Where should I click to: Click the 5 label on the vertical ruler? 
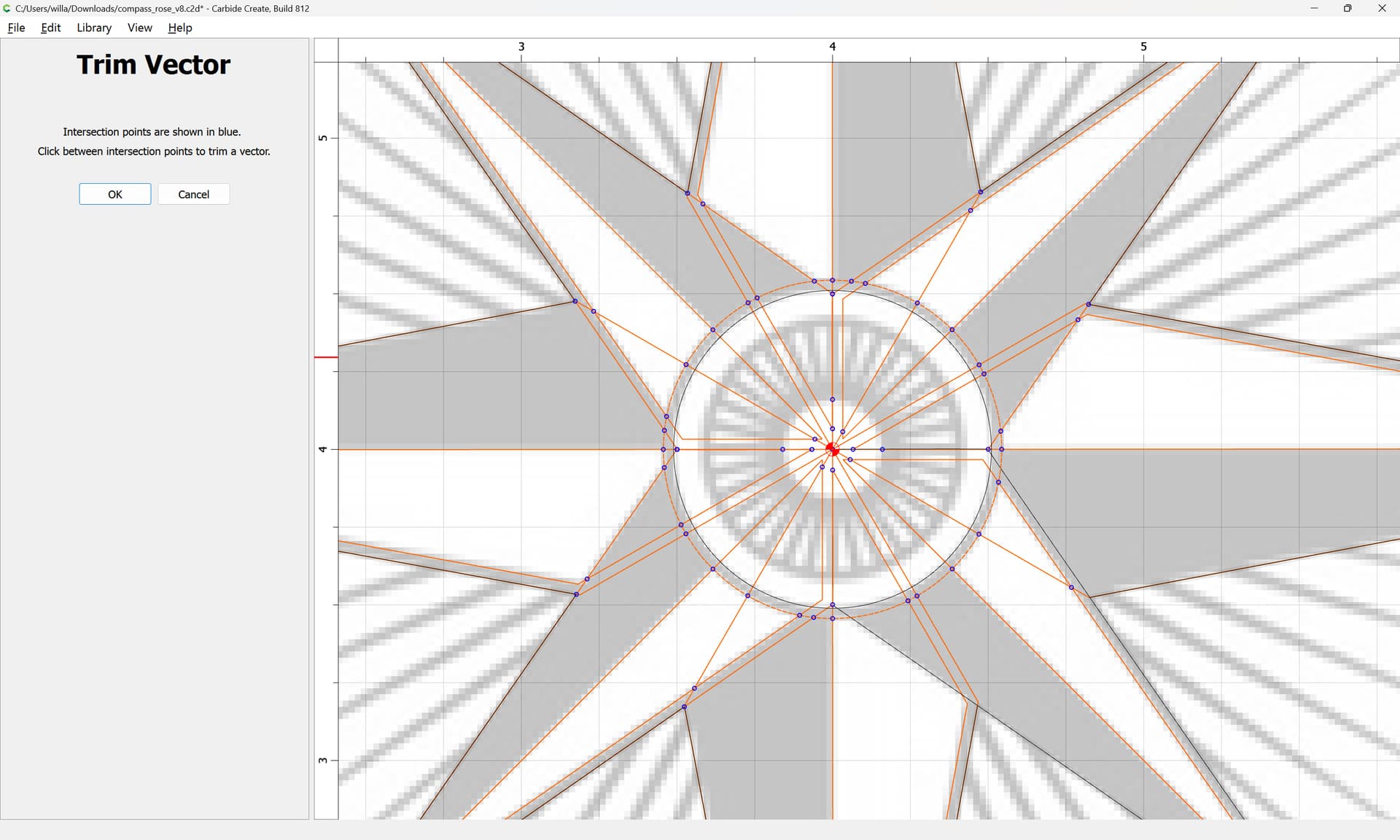point(323,139)
